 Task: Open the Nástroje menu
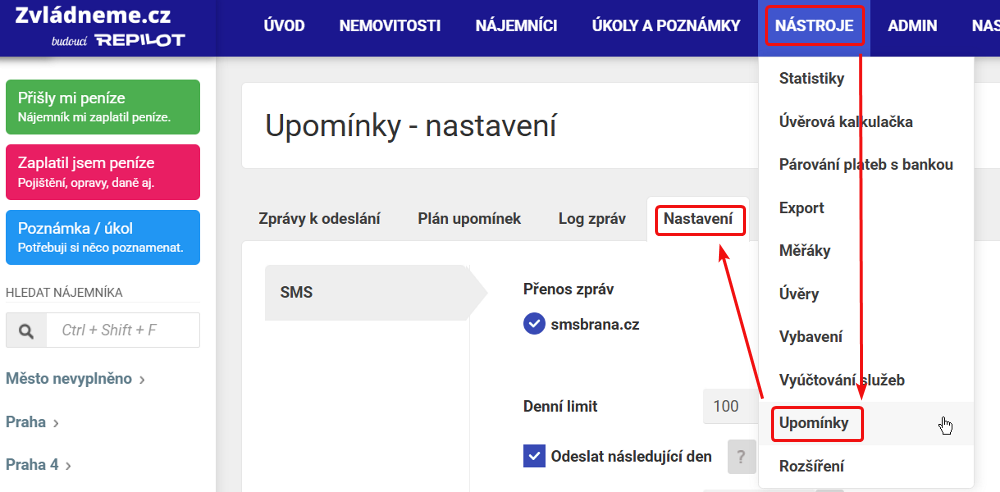pyautogui.click(x=813, y=27)
